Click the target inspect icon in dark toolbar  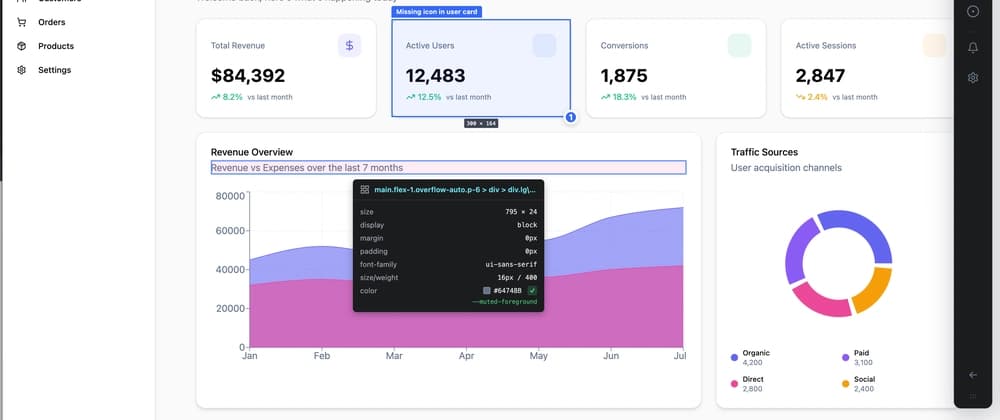click(973, 11)
